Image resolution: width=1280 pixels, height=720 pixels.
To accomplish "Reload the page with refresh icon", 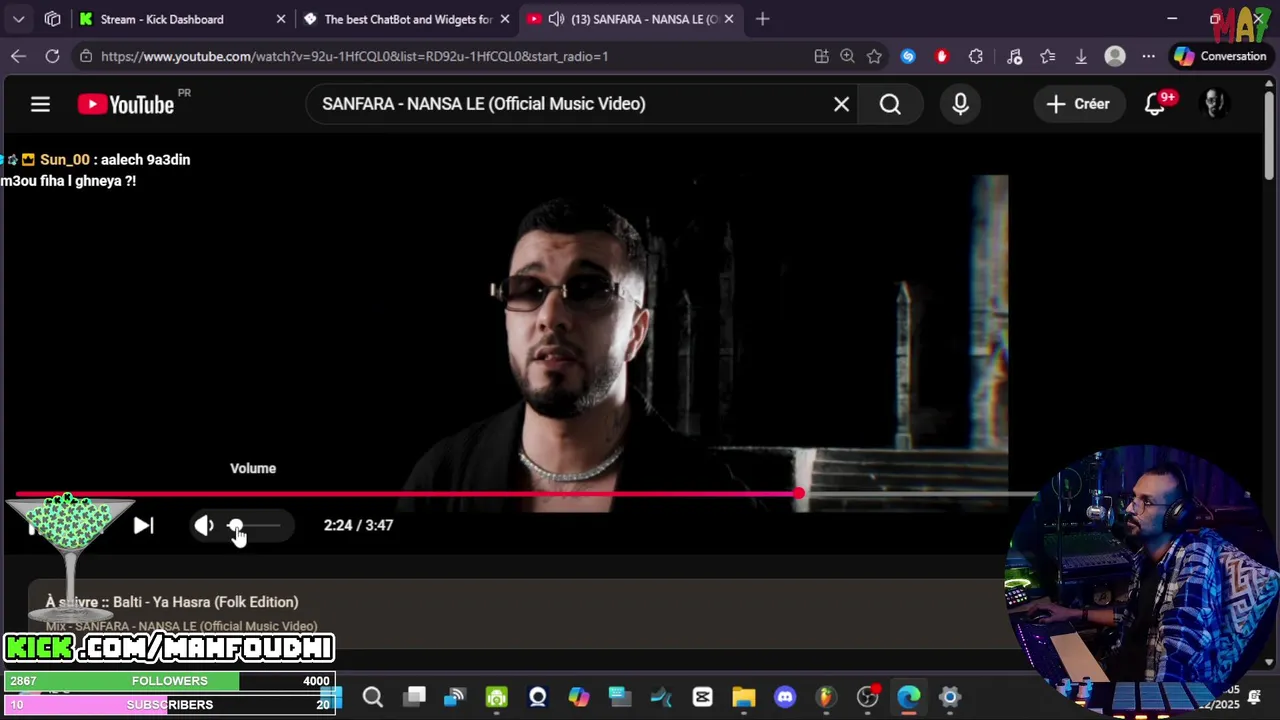I will 52,56.
